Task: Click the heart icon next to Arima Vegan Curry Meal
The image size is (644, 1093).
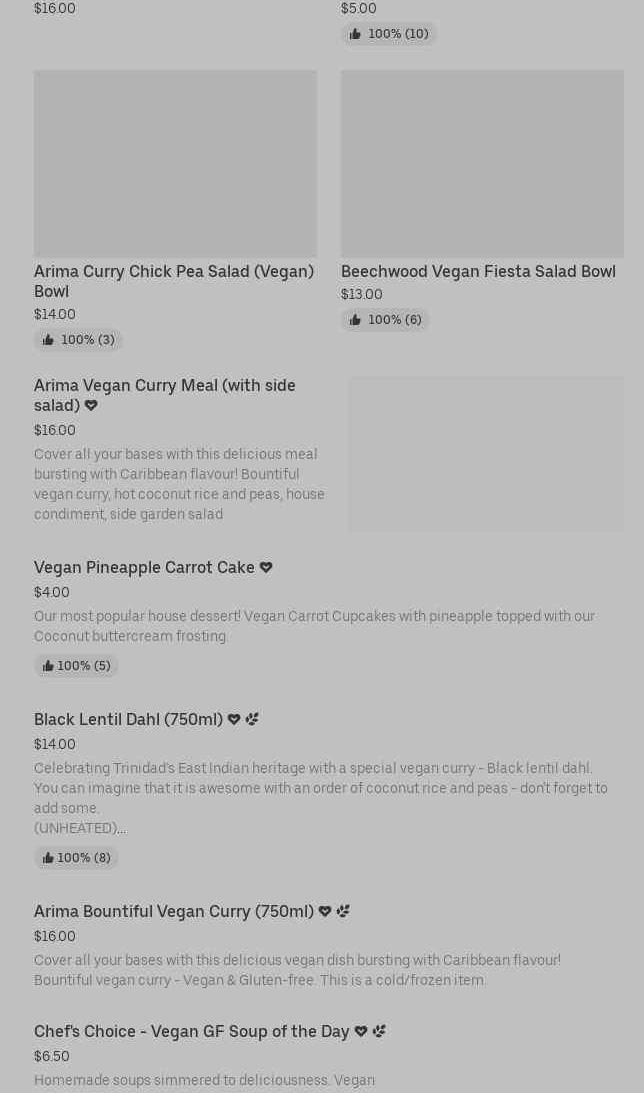Action: [91, 406]
